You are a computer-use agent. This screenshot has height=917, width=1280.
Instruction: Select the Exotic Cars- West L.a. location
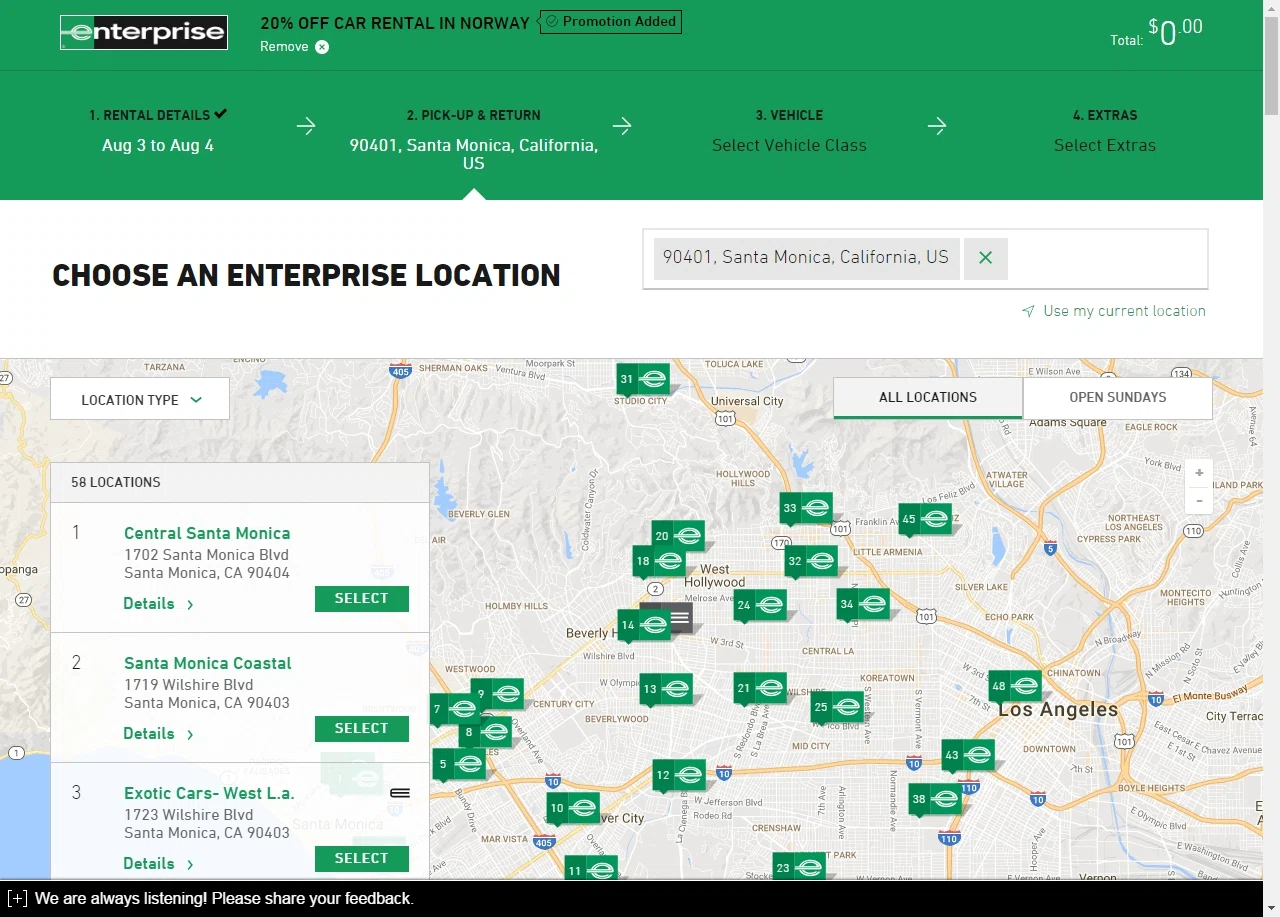pyautogui.click(x=362, y=859)
